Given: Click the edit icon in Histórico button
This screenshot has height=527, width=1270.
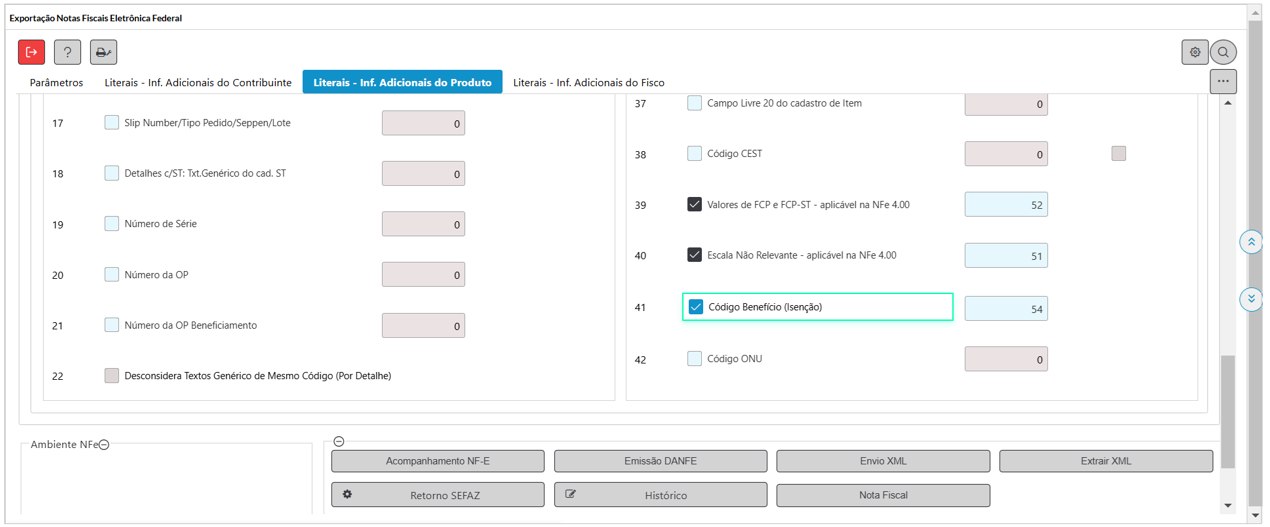Looking at the screenshot, I should (x=571, y=494).
